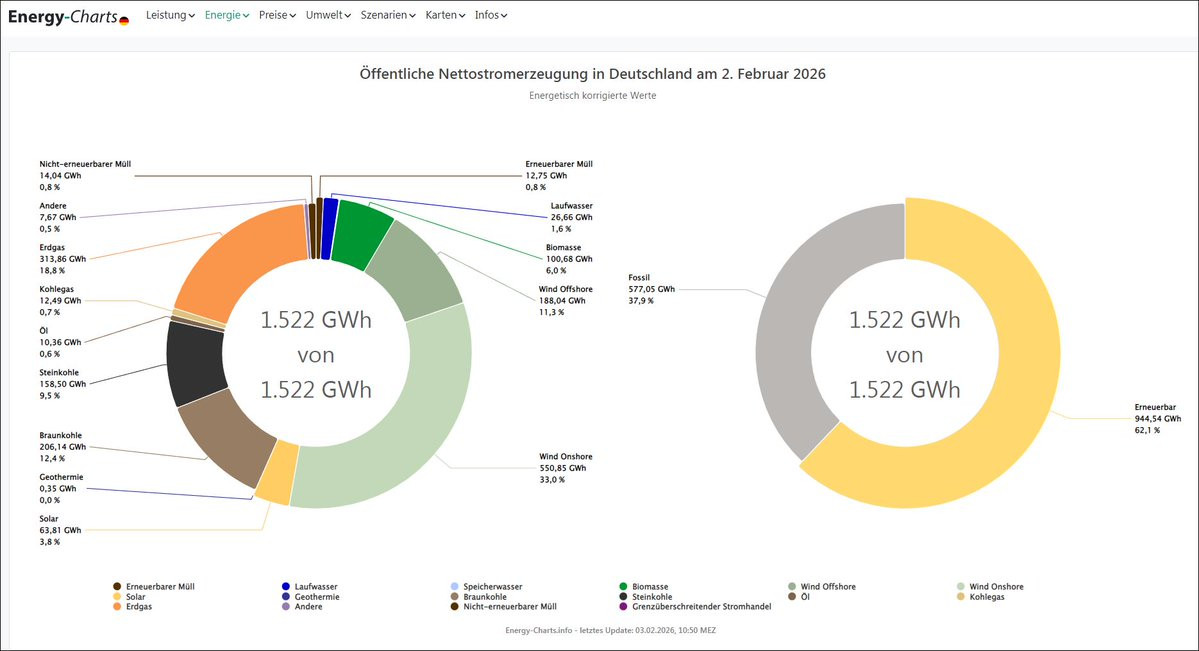Open the Karten menu
Viewport: 1199px width, 651px height.
445,15
